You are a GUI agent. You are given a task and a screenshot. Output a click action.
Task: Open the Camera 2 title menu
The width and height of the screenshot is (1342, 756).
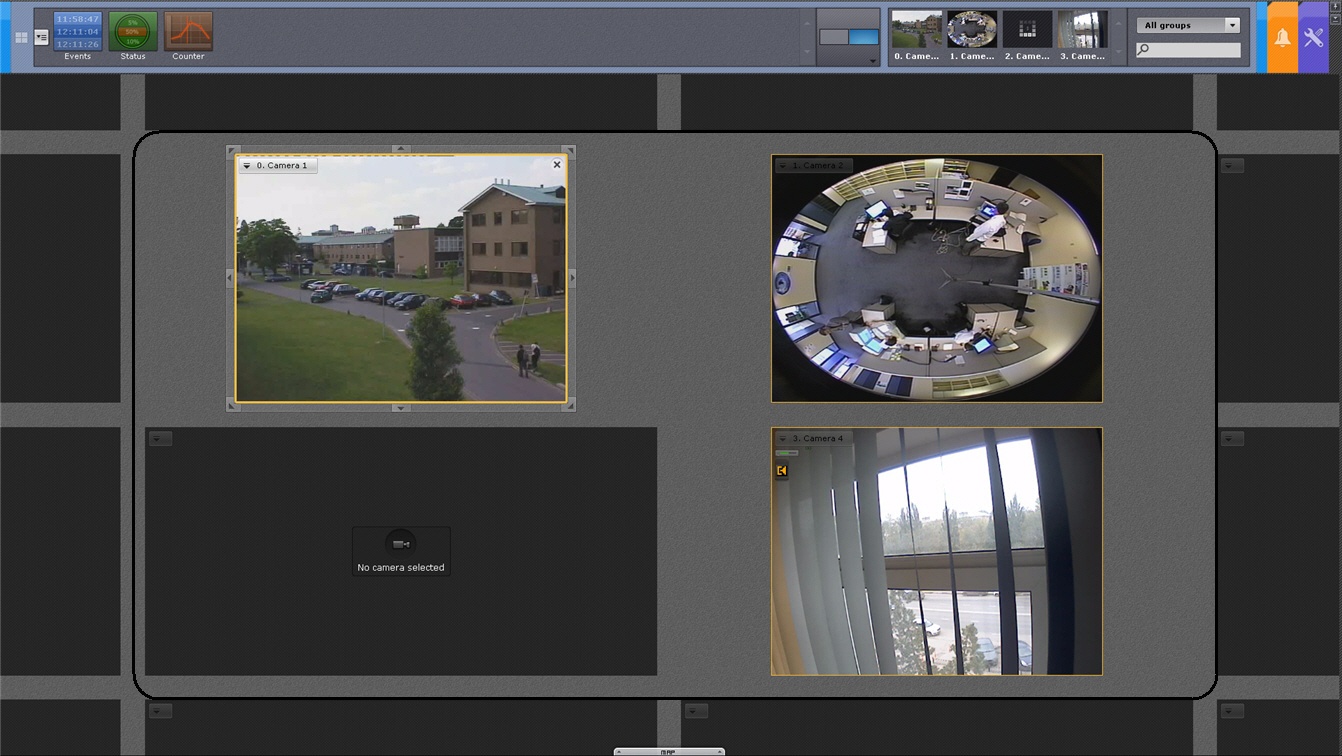pos(783,166)
